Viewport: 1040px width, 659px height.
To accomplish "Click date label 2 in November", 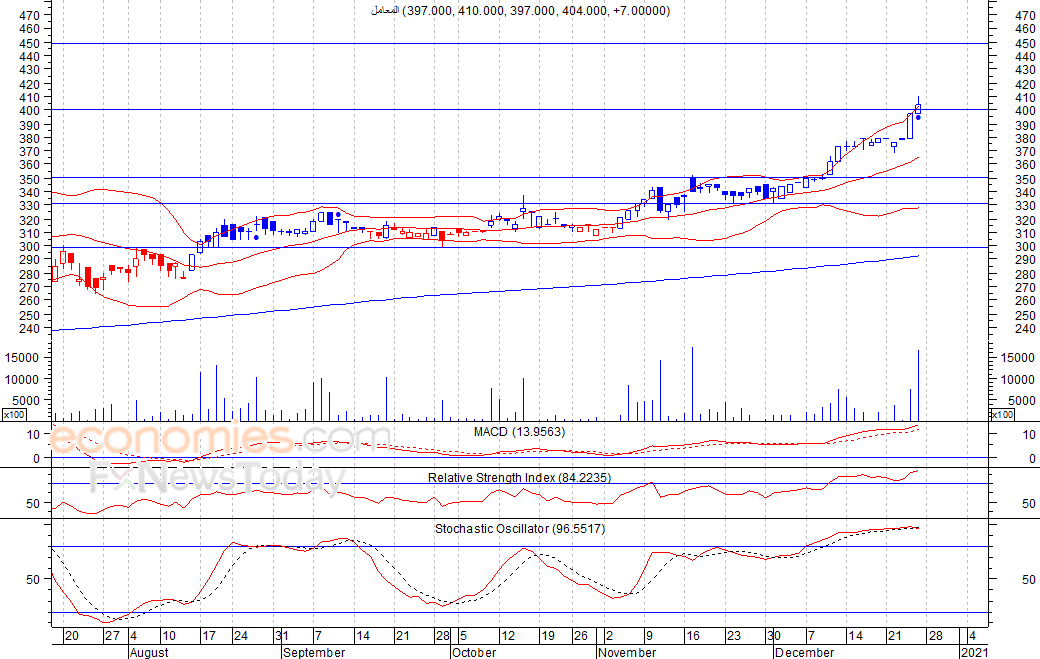I will click(610, 636).
